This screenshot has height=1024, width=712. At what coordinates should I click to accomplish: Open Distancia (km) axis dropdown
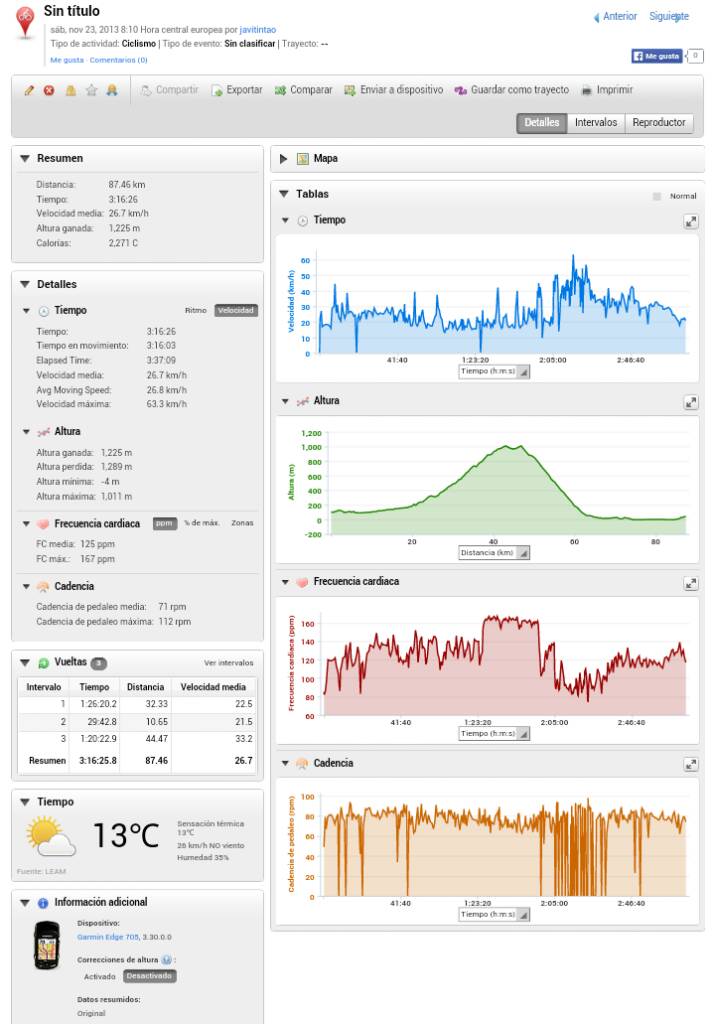(494, 553)
